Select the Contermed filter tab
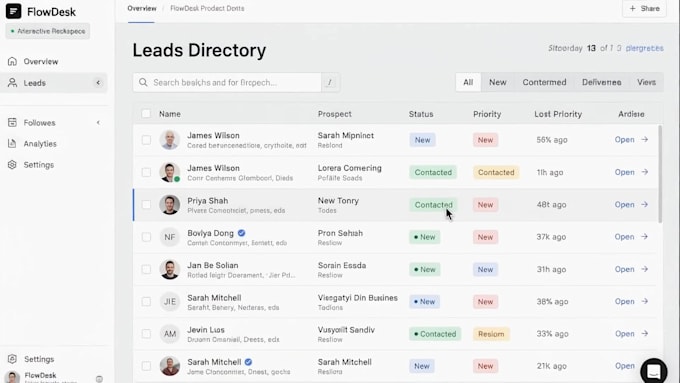Image resolution: width=680 pixels, height=383 pixels. pyautogui.click(x=544, y=82)
